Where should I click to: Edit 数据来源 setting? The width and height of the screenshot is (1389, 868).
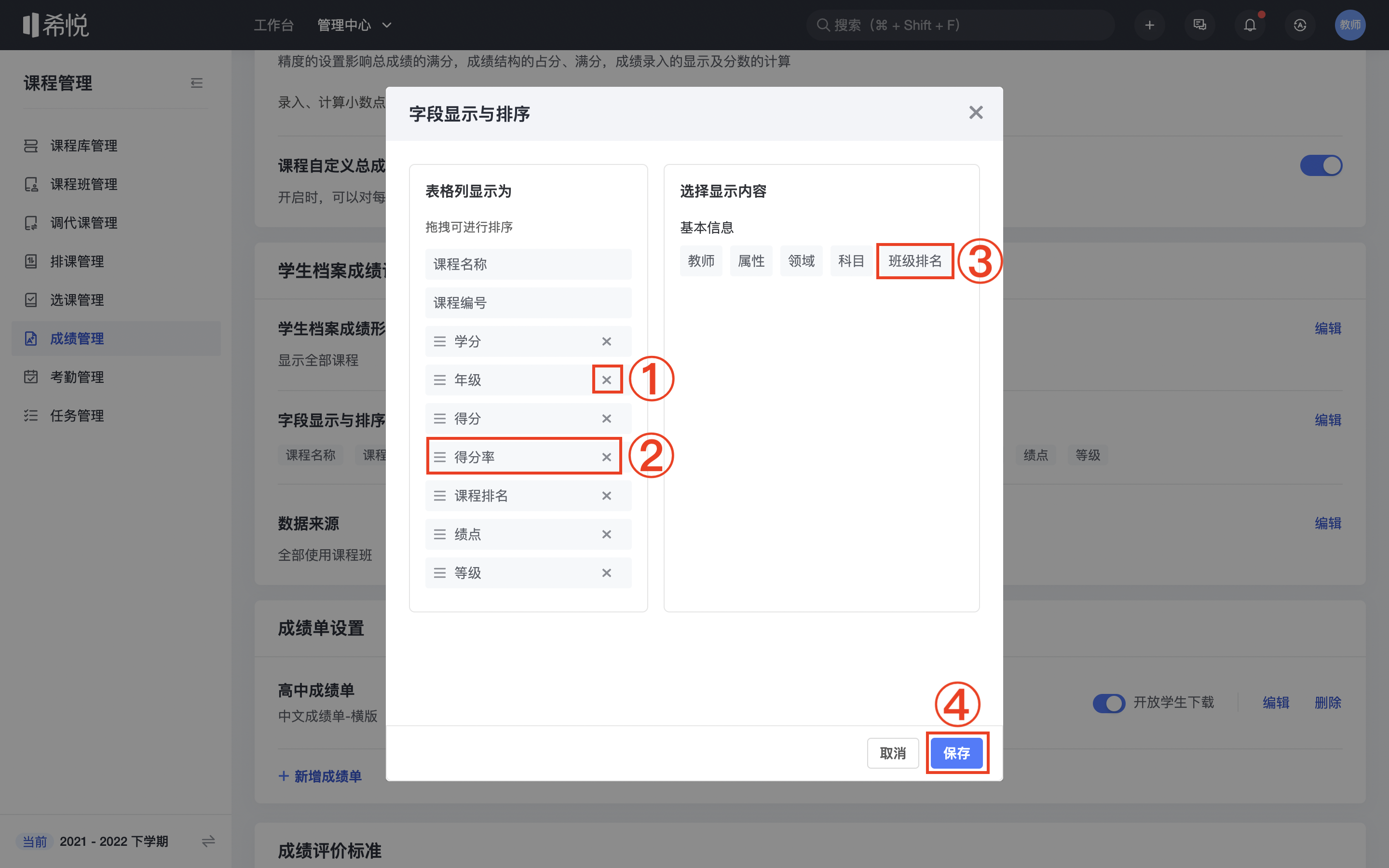[1328, 523]
